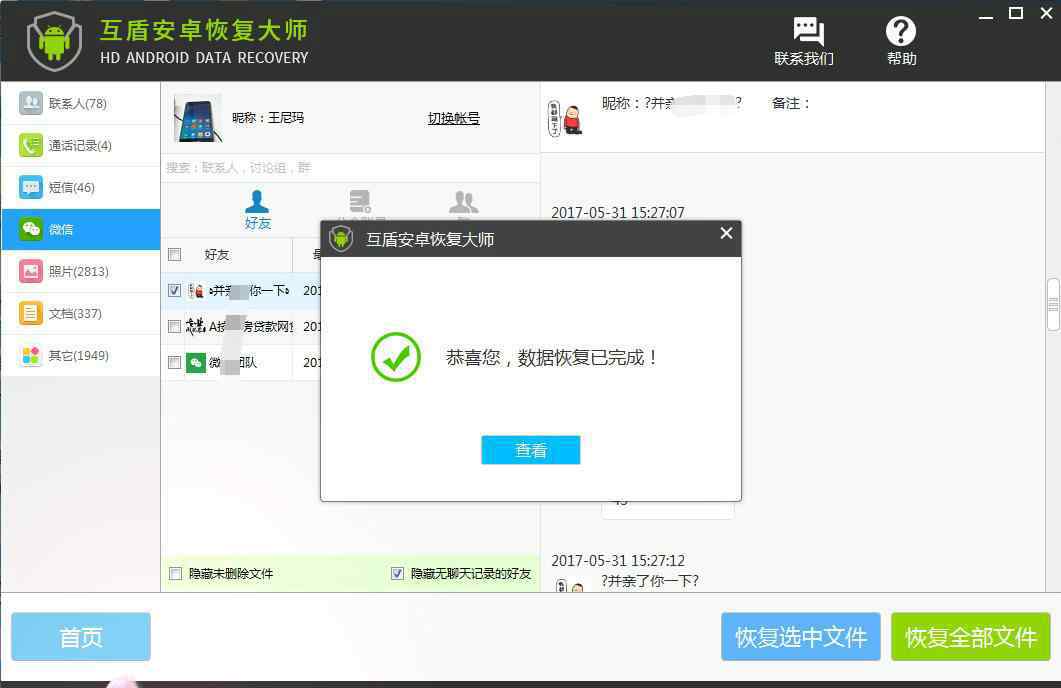Click the green success checkmark icon

pyautogui.click(x=396, y=357)
